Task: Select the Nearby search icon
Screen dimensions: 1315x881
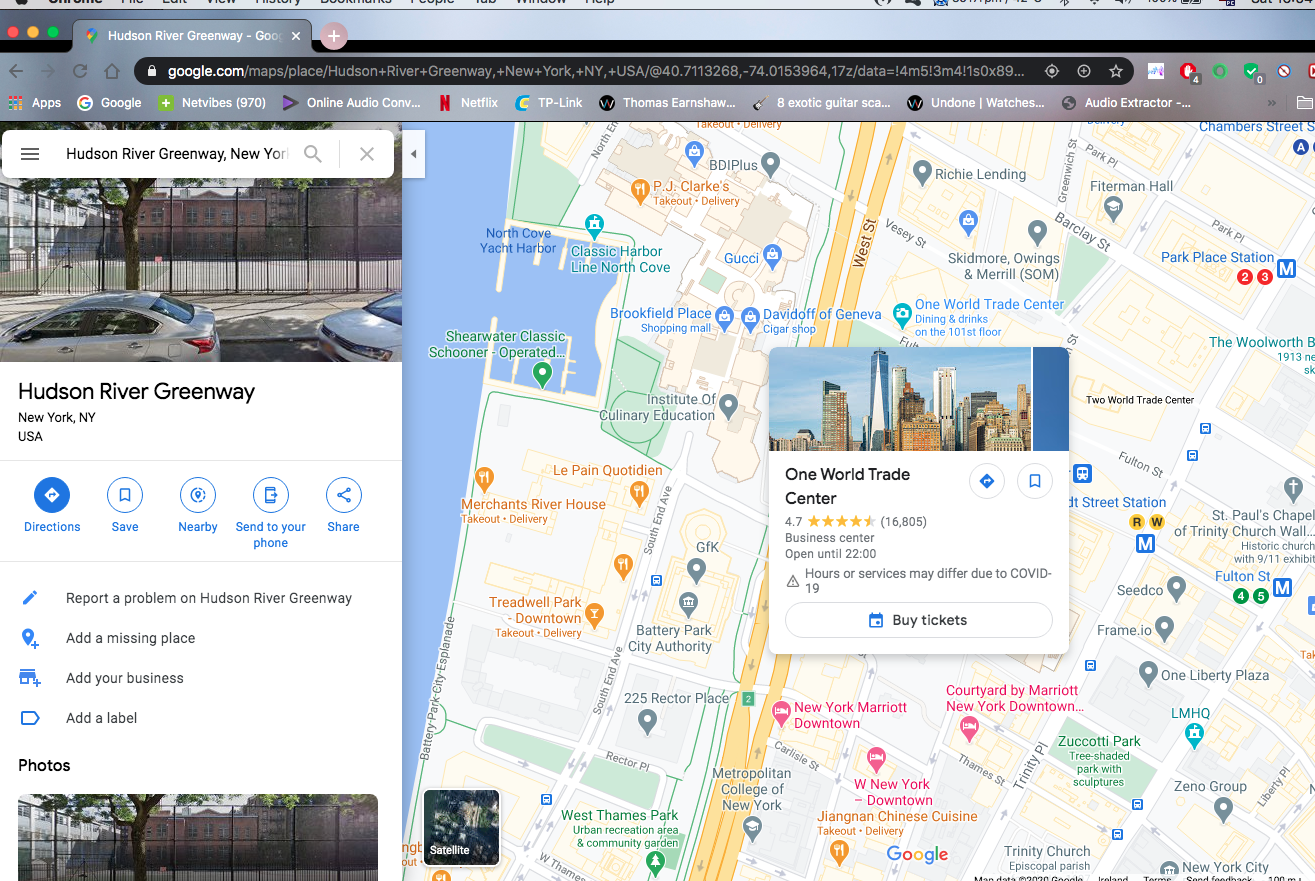Action: 197,495
